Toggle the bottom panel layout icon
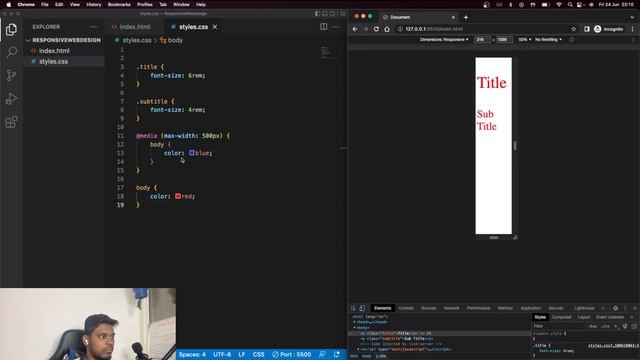 325,13
